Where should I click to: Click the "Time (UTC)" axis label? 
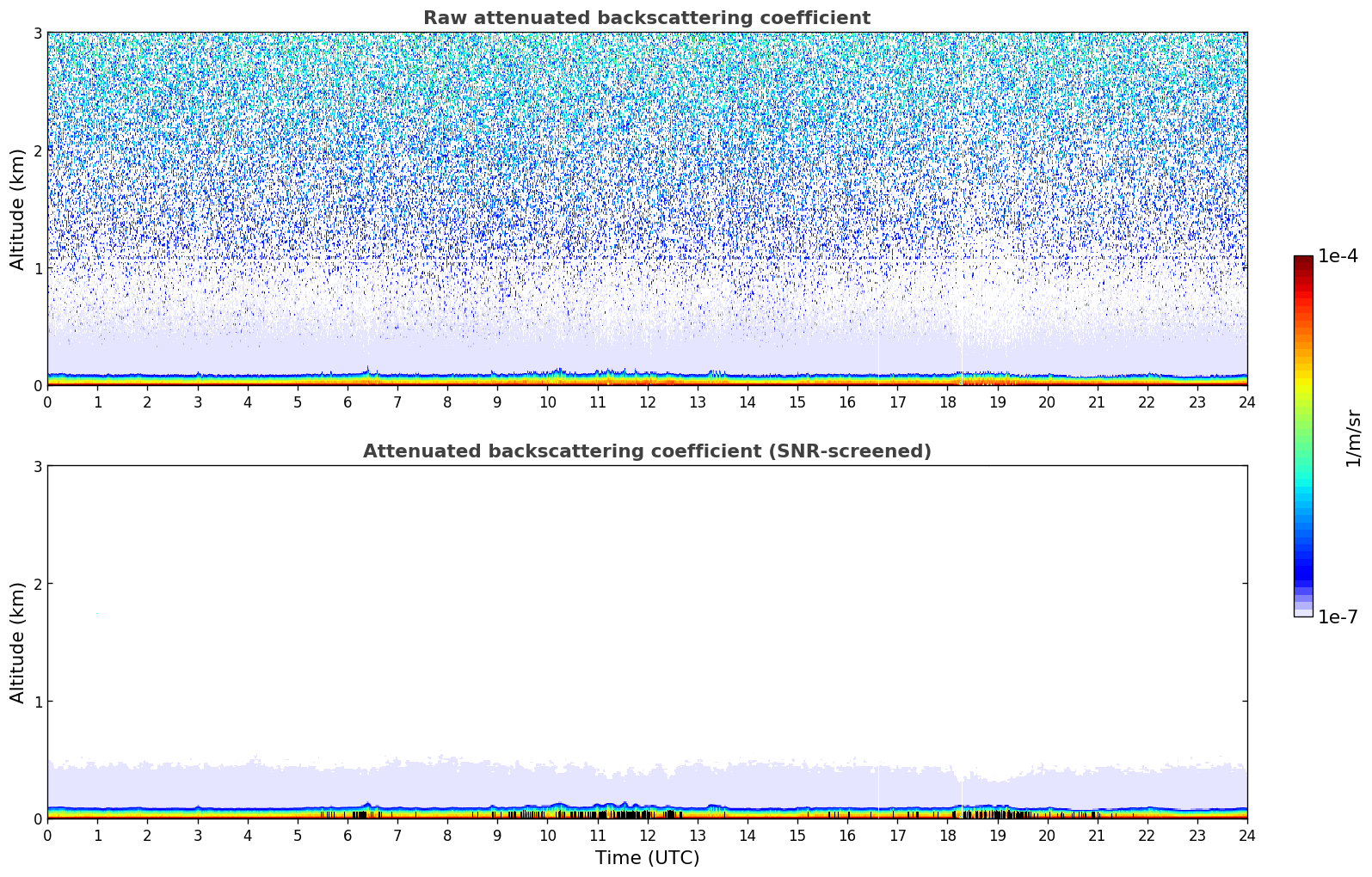coord(647,858)
